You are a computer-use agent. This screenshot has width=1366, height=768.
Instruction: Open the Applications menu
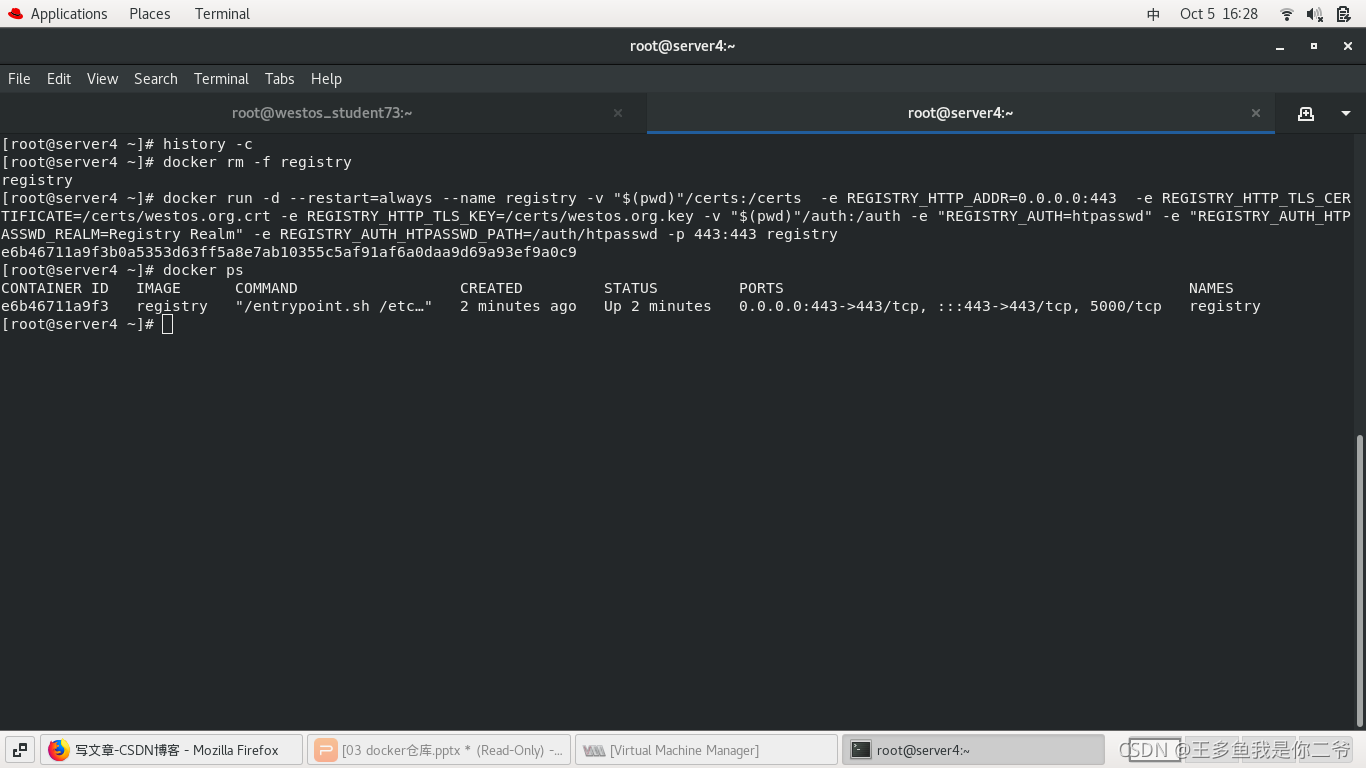pos(69,14)
